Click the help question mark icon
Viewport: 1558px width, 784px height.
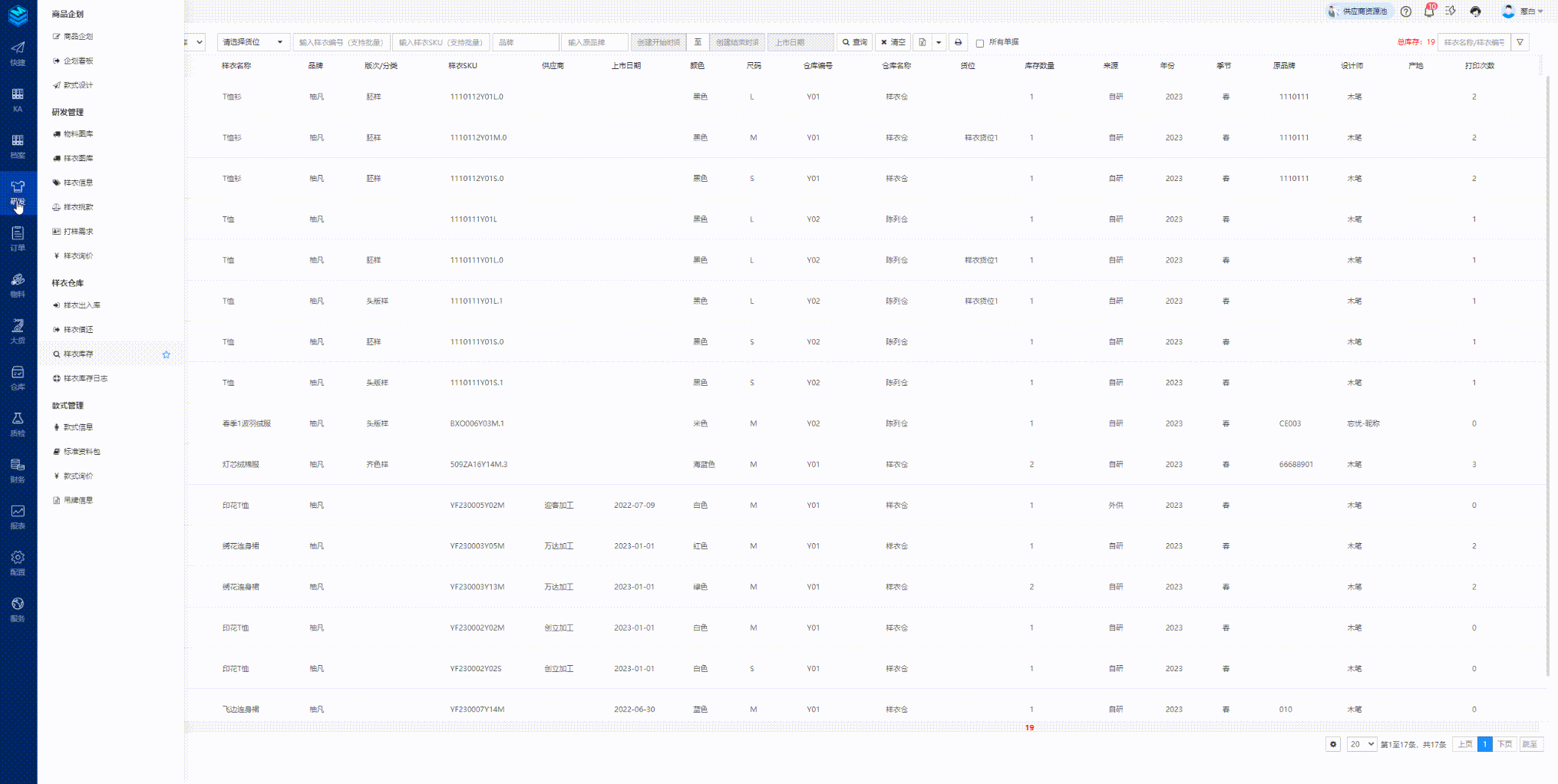[x=1406, y=12]
